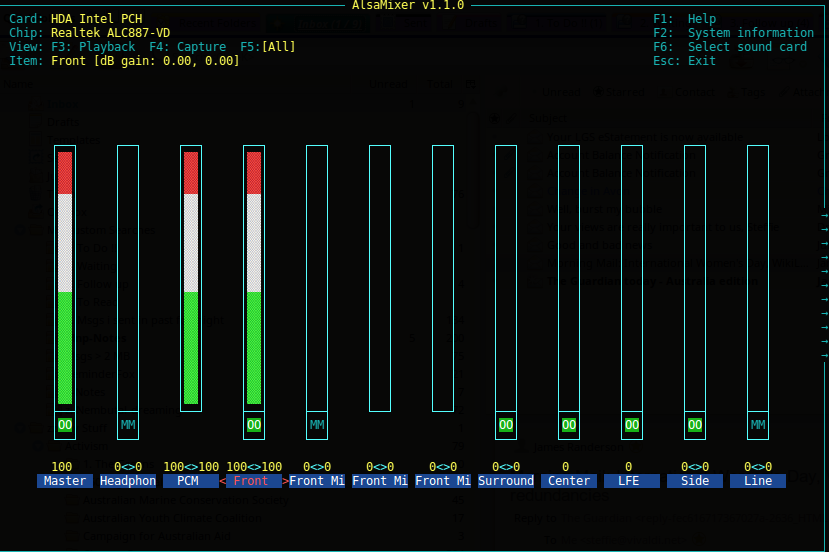Image resolution: width=829 pixels, height=552 pixels.
Task: Click the Esc Exit option
Action: (x=684, y=61)
